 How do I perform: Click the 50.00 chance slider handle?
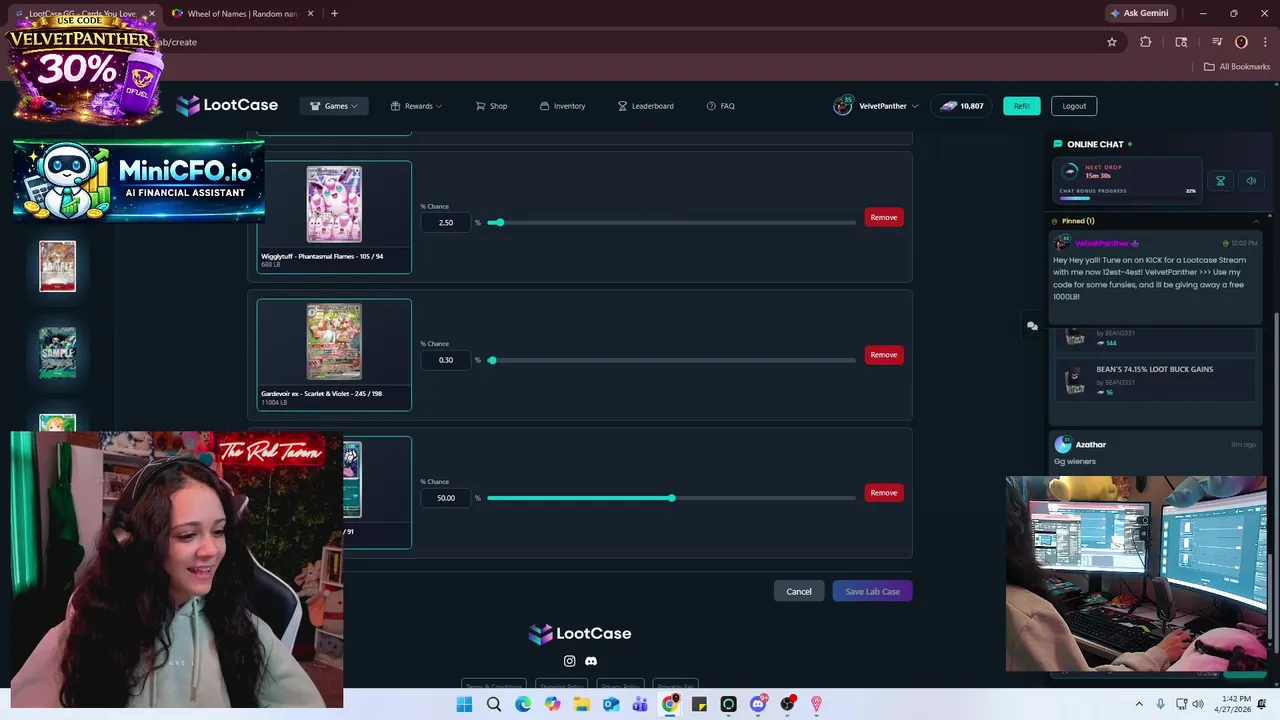coord(672,498)
